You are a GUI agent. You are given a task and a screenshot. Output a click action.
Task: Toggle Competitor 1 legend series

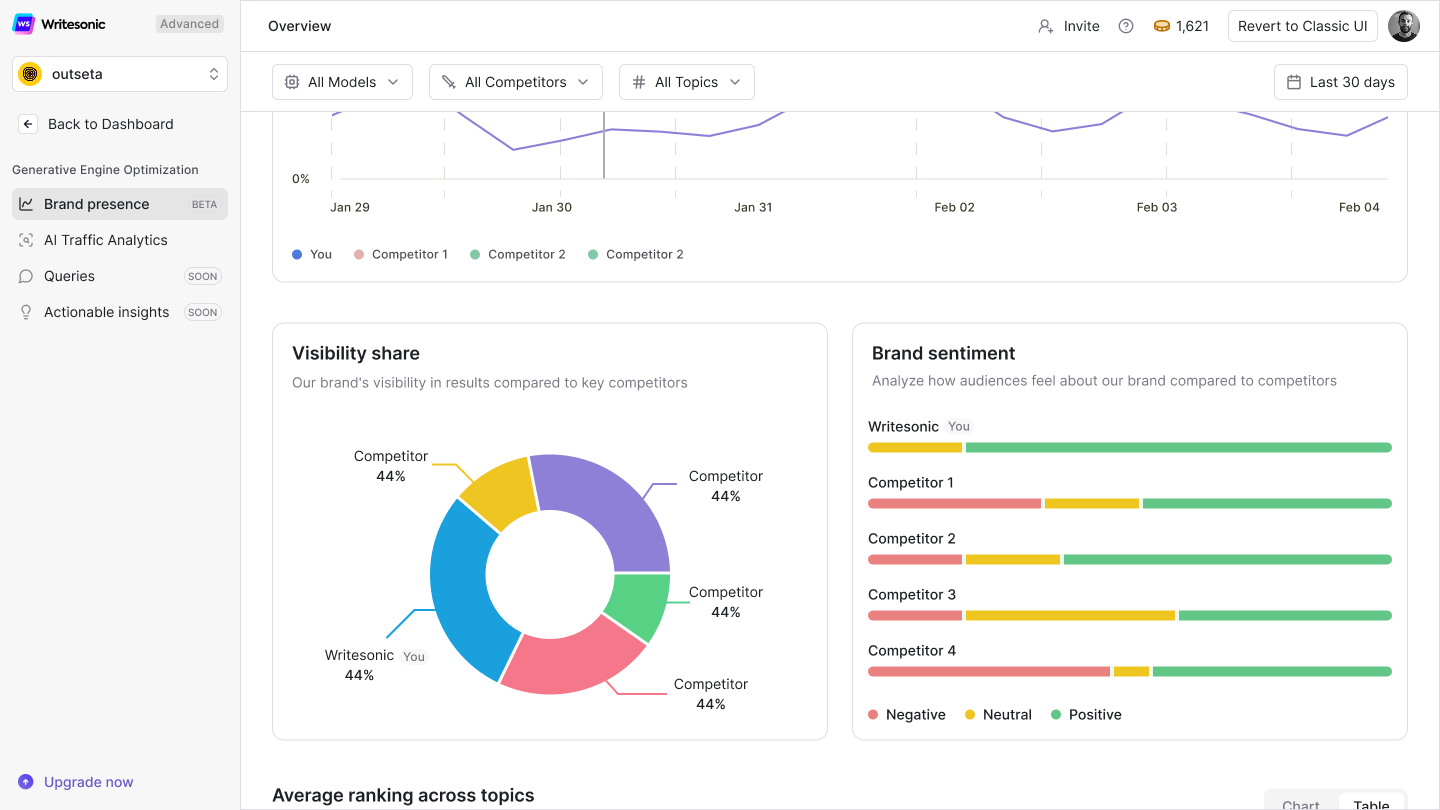(x=401, y=254)
